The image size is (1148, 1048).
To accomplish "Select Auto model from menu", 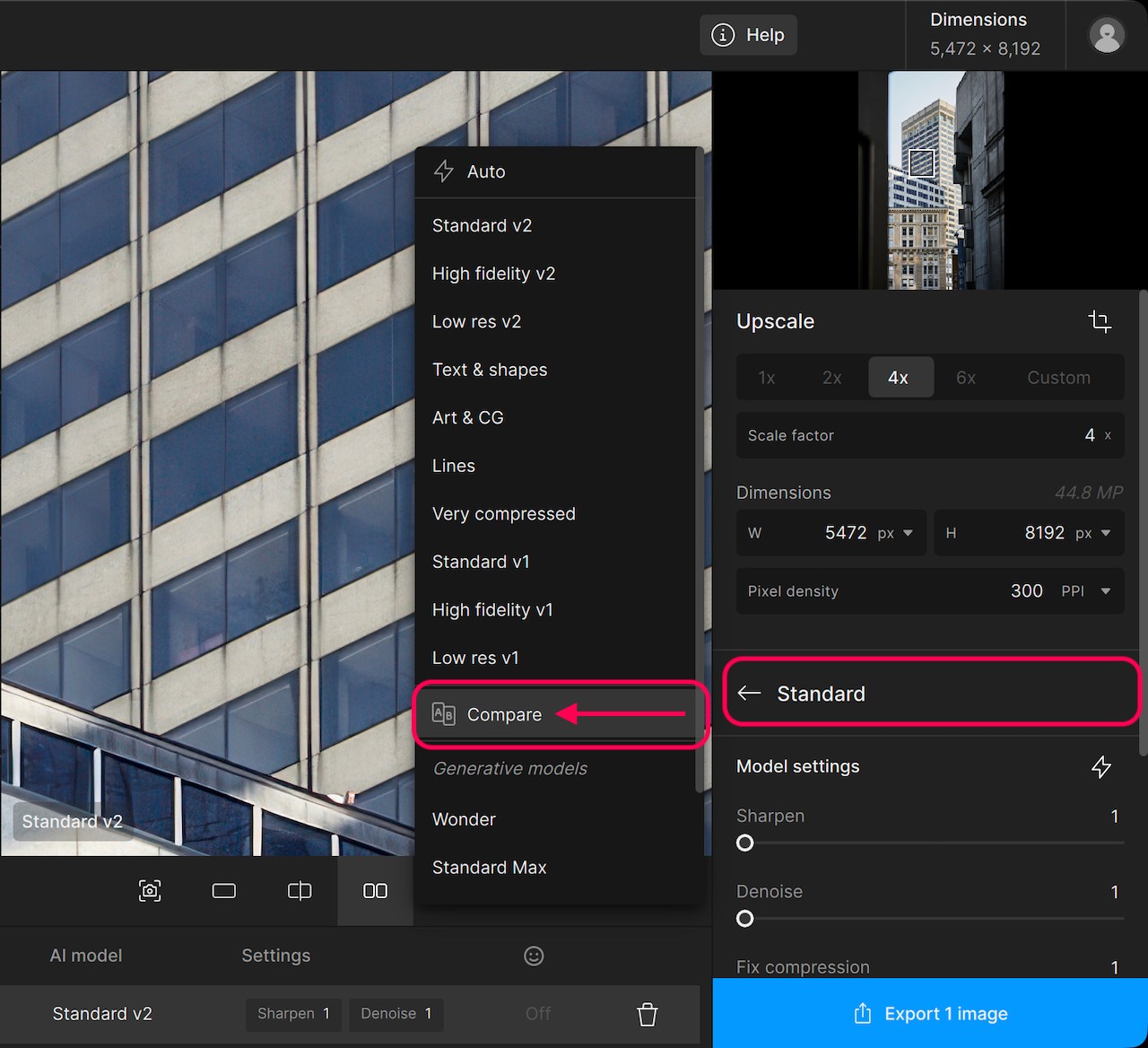I will [555, 171].
